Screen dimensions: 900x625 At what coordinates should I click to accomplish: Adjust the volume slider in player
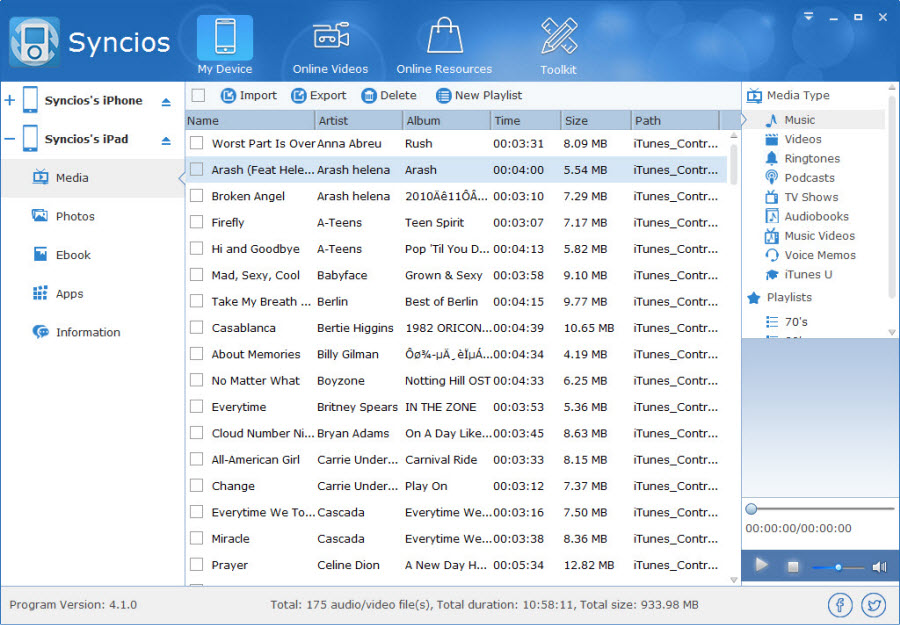(838, 567)
